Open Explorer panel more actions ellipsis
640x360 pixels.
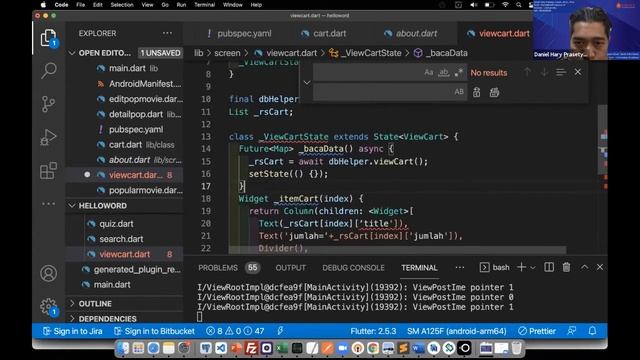(x=167, y=33)
